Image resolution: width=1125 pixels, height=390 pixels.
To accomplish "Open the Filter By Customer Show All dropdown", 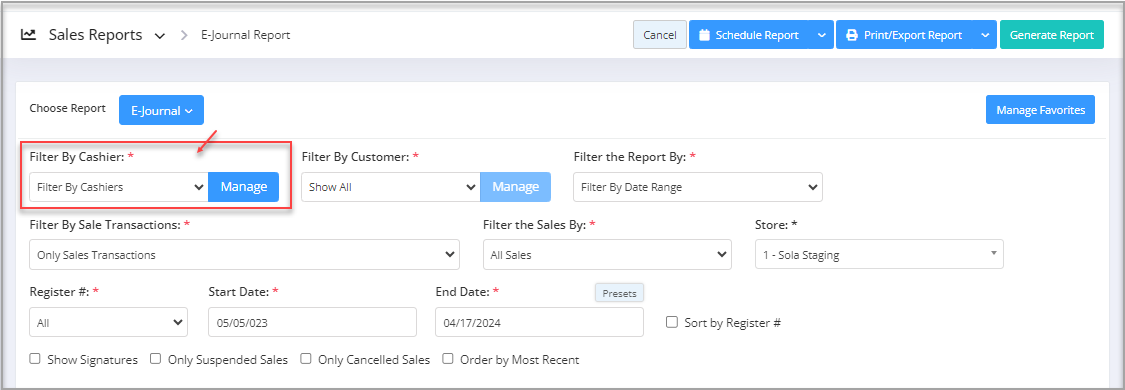I will click(x=390, y=187).
